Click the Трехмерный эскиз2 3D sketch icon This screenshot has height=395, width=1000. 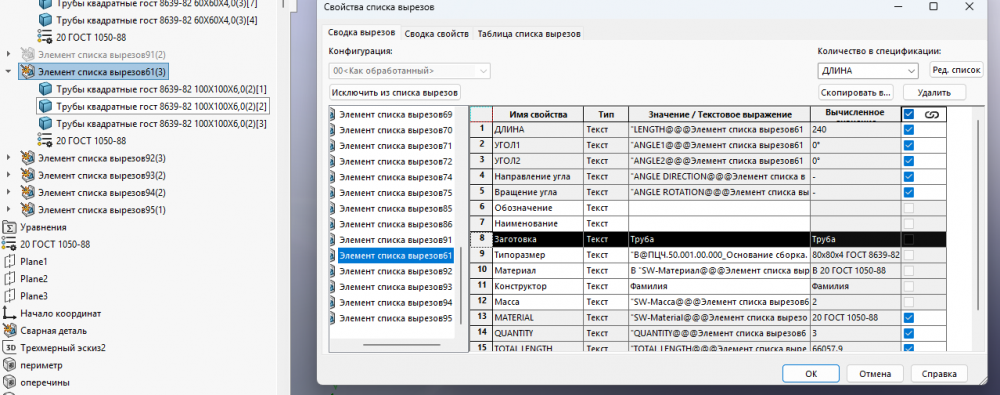click(10, 348)
